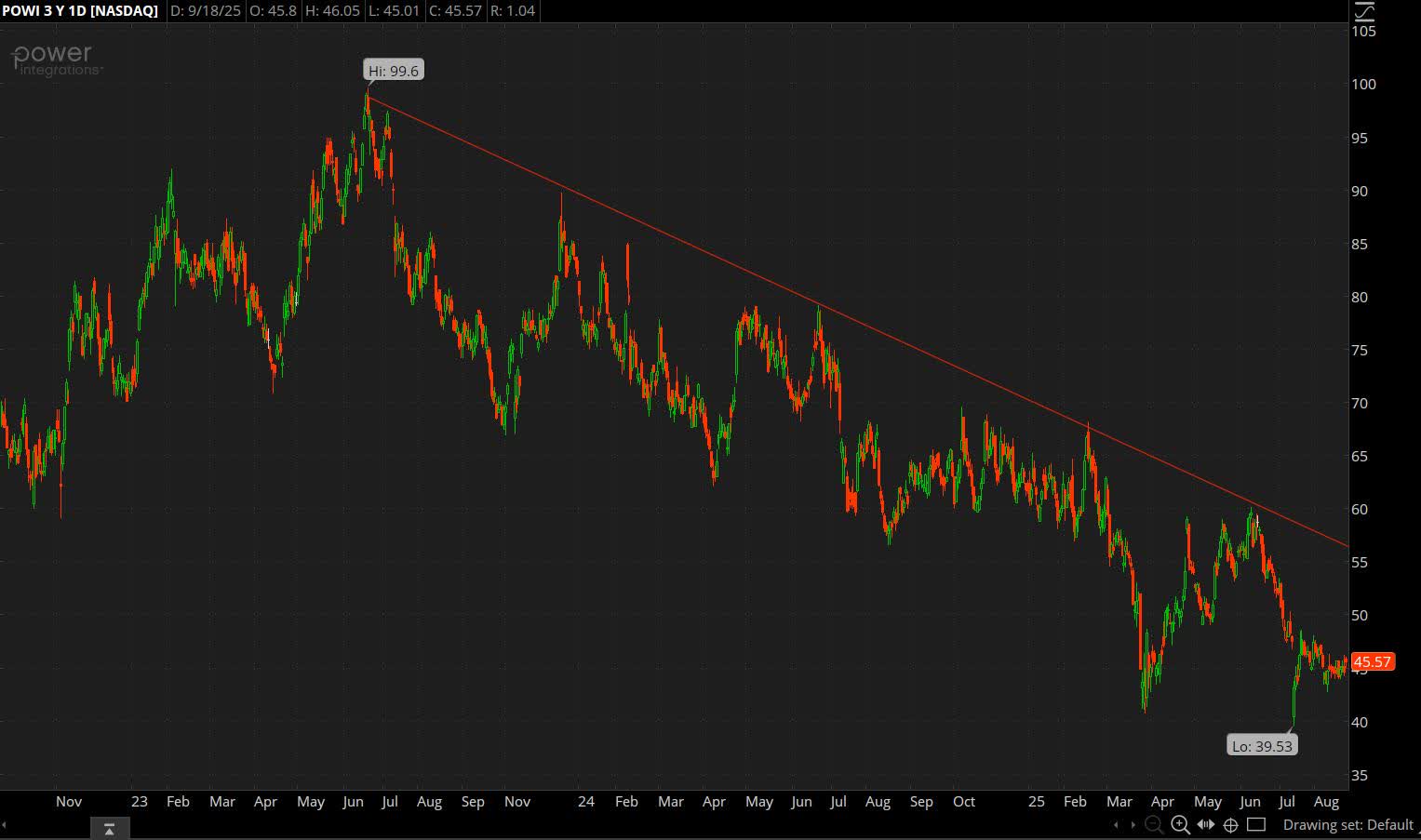This screenshot has width=1421, height=840.
Task: Click the POWI 3 Y 1D symbol label
Action: pos(80,11)
